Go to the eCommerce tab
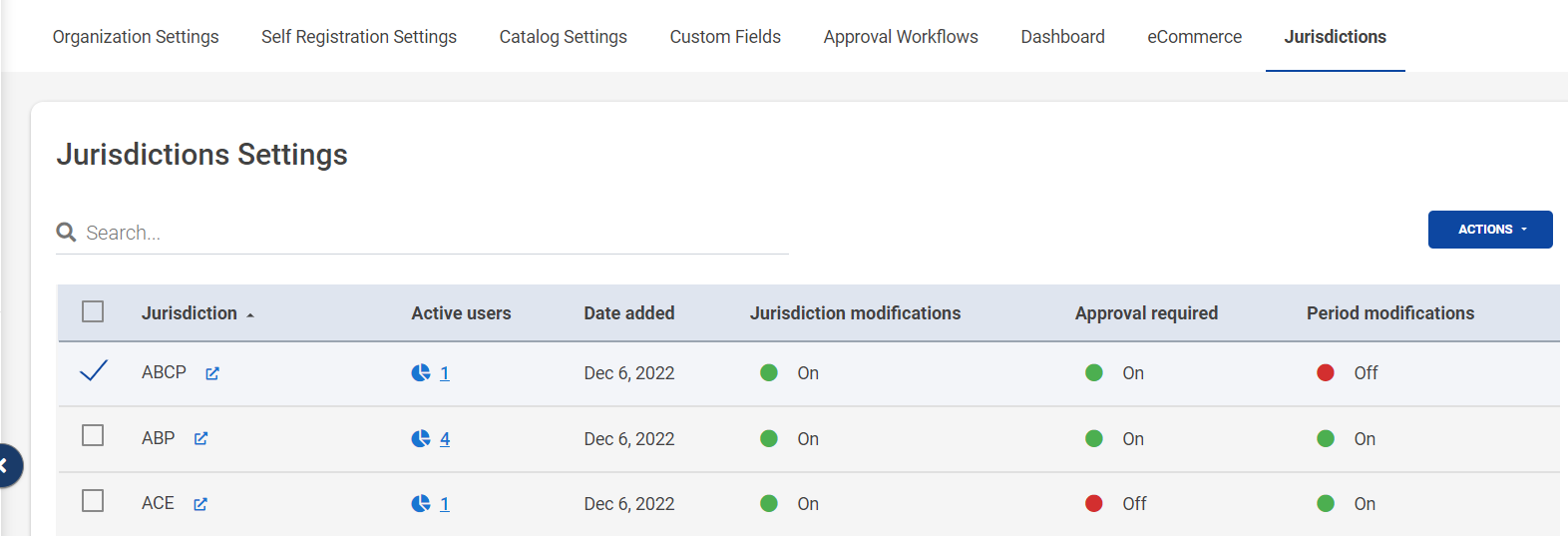The width and height of the screenshot is (1568, 536). click(x=1194, y=37)
